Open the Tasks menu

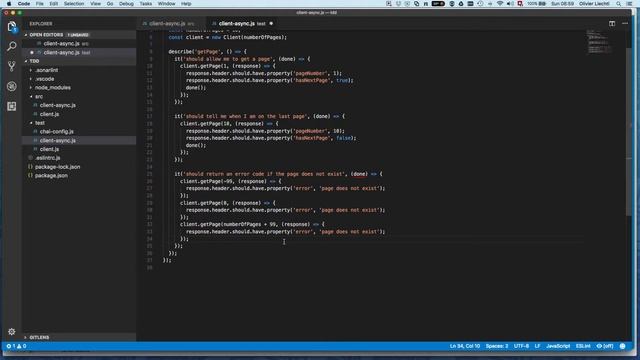146,4
